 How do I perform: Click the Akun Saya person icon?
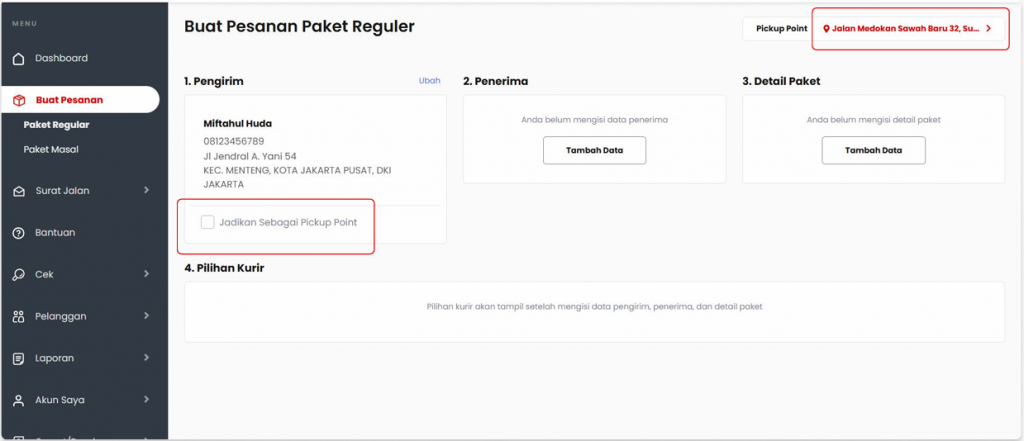(18, 400)
